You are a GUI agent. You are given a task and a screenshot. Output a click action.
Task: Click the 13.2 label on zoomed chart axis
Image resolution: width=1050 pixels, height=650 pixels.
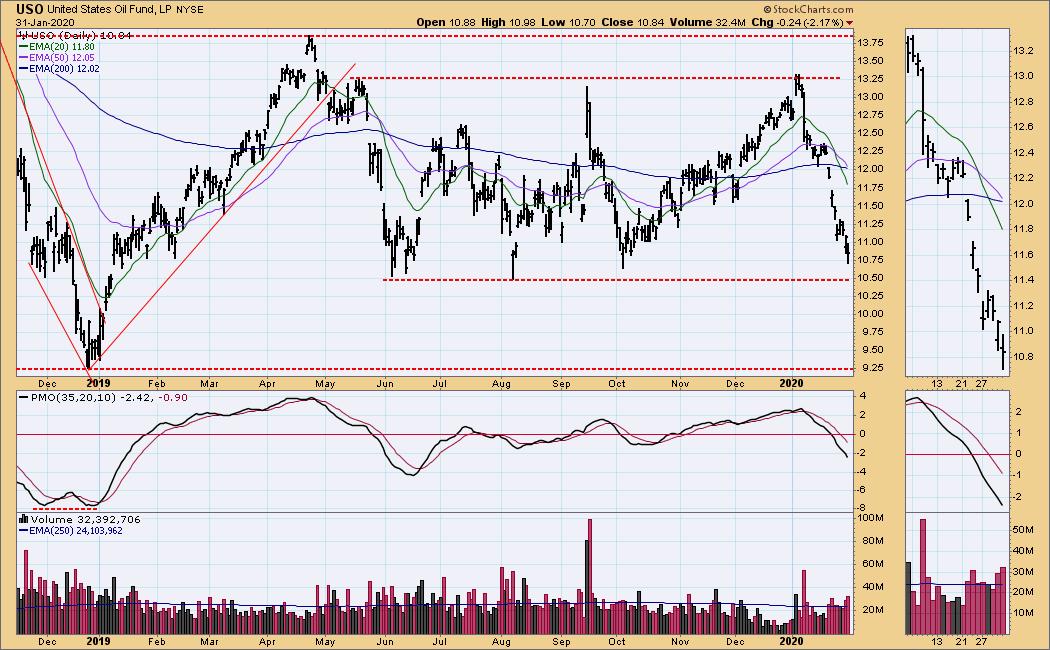(1023, 51)
